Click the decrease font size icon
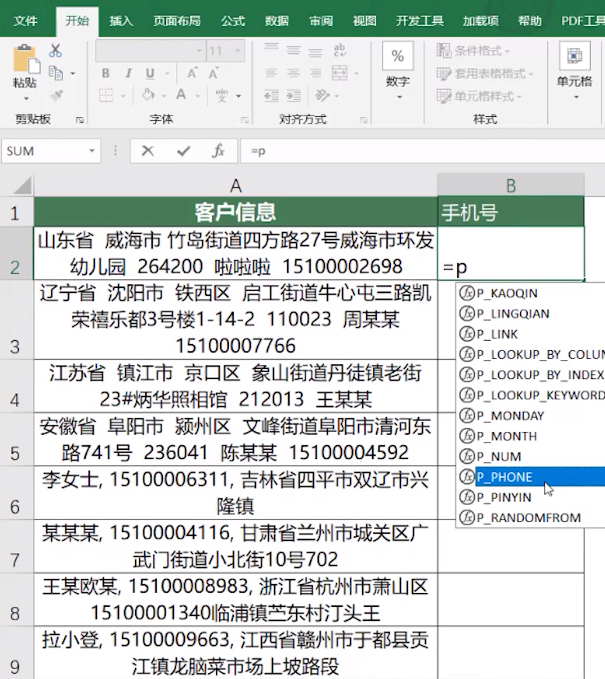605x679 pixels. pyautogui.click(x=213, y=73)
